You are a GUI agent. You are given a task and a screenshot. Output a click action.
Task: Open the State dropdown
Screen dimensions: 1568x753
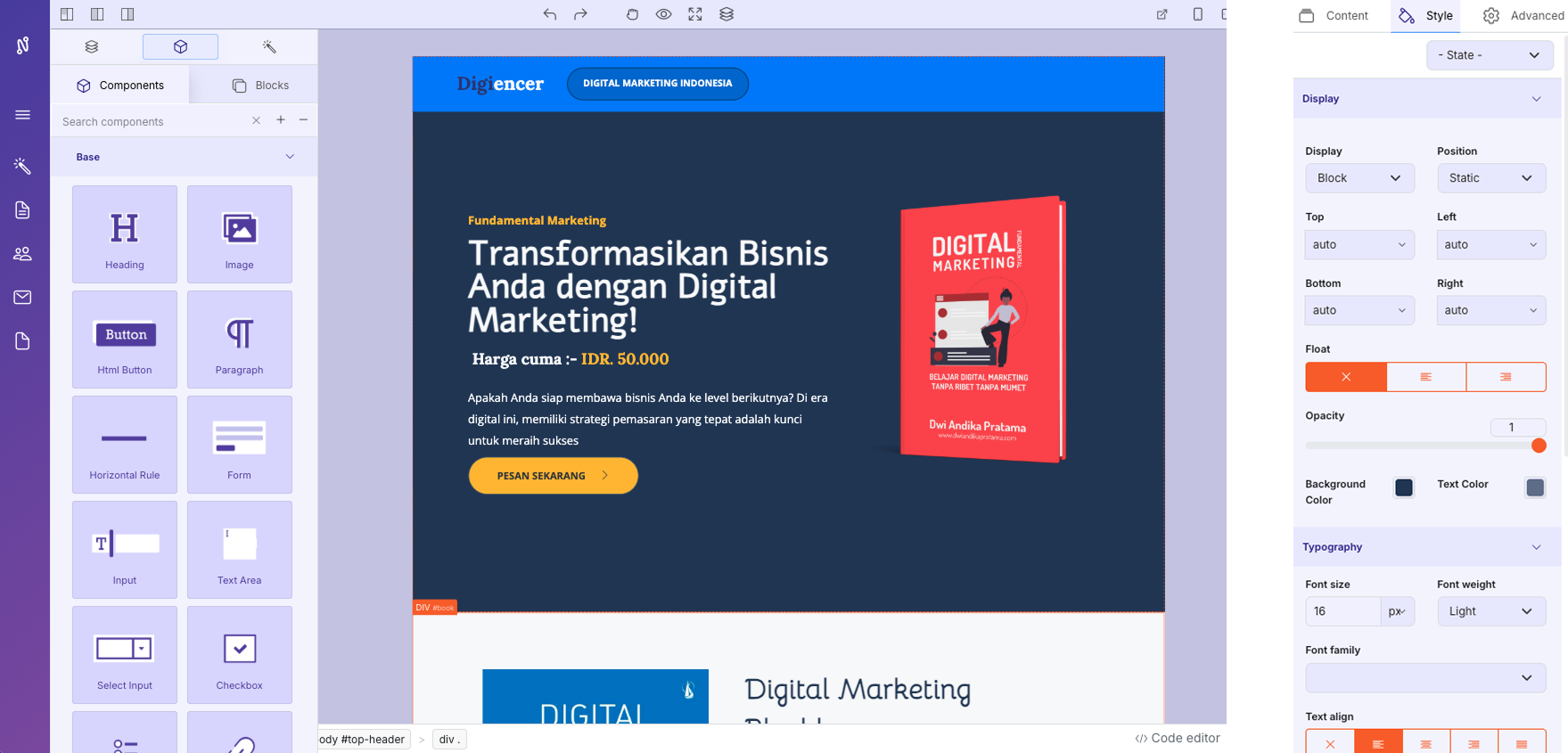click(x=1489, y=55)
